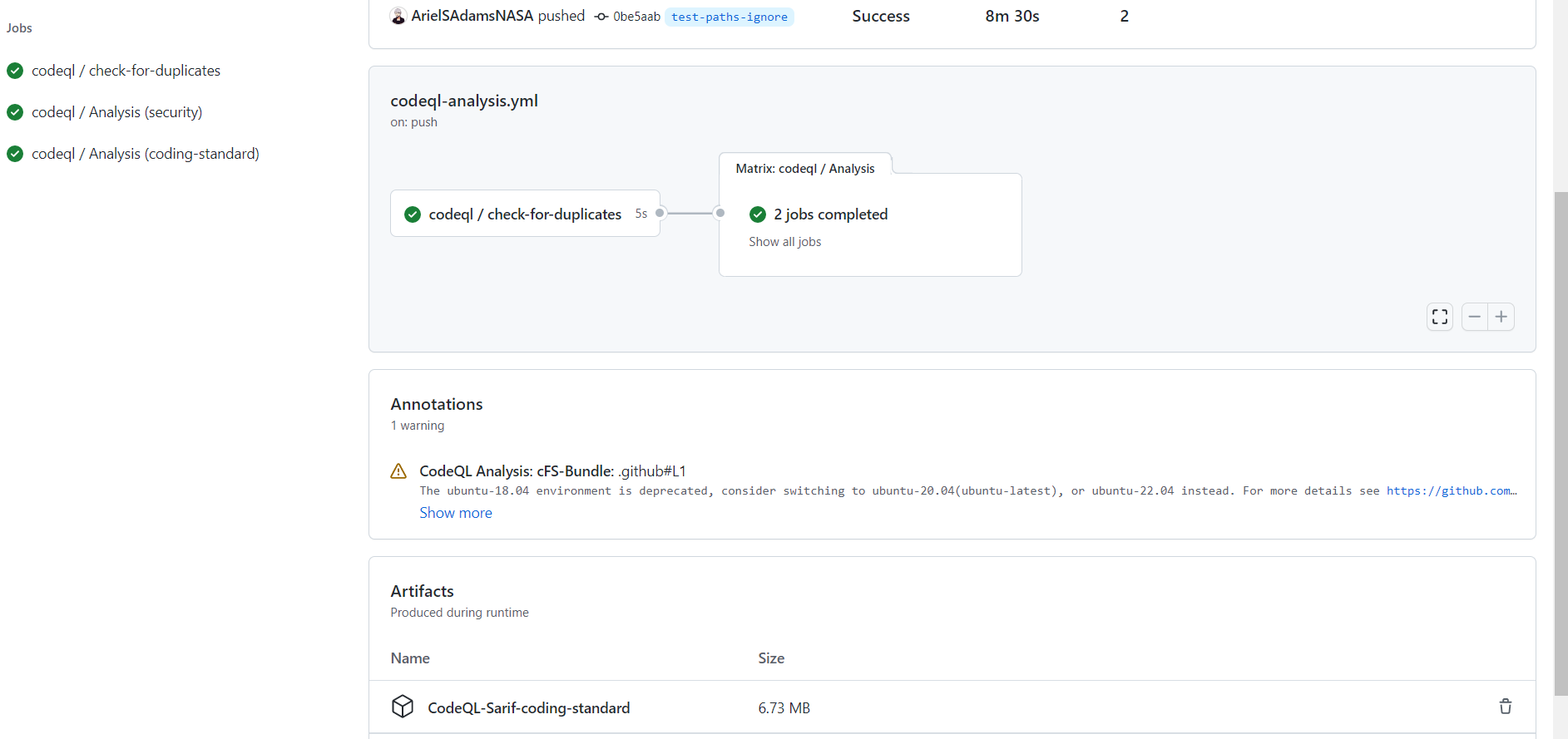Click the CodeQL-Sarif-coding-standard package icon
This screenshot has height=739, width=1568.
pos(403,707)
